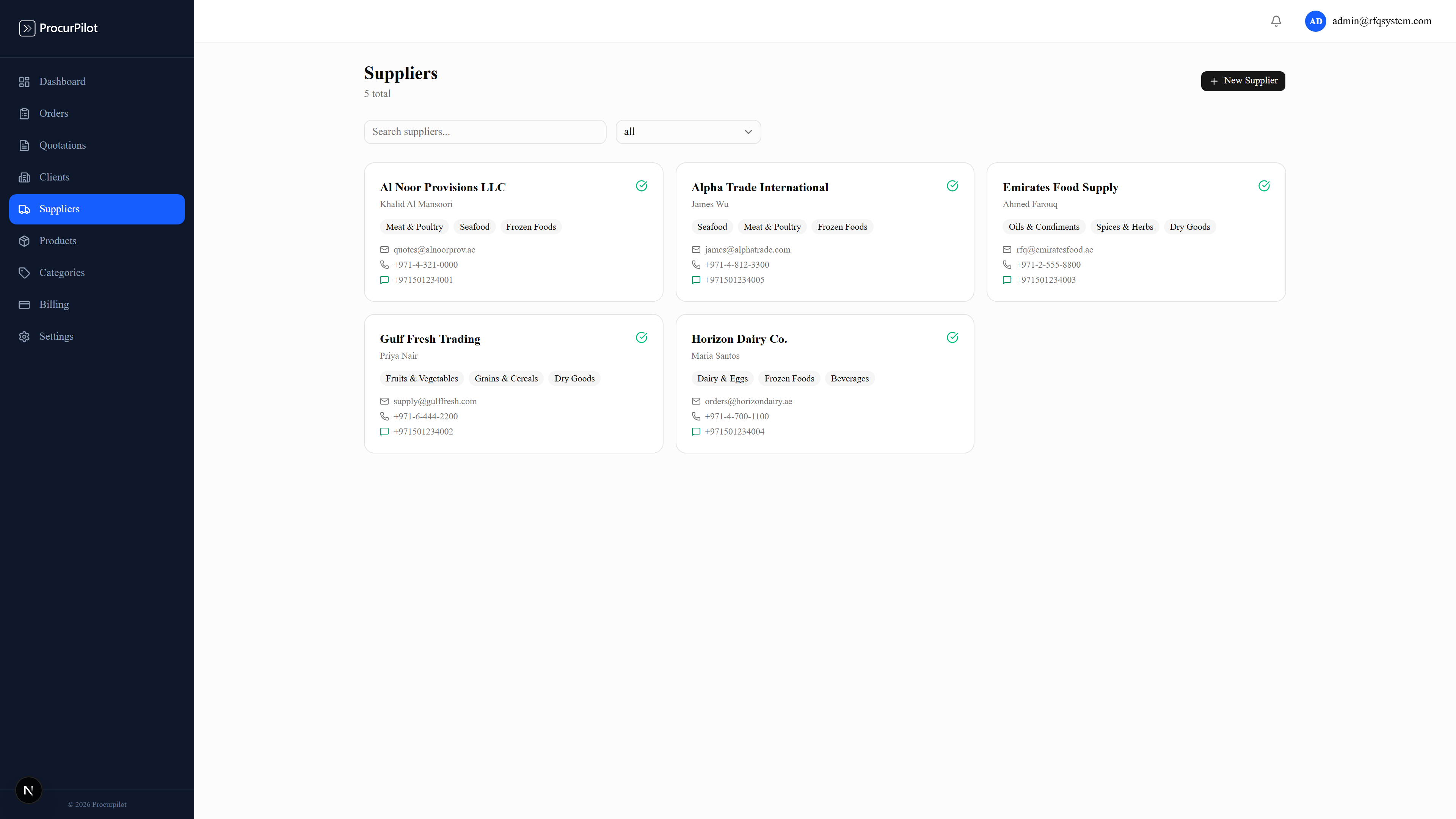The width and height of the screenshot is (1456, 819).
Task: Click verified checkmark on Gulf Fresh Trading
Action: 642,337
